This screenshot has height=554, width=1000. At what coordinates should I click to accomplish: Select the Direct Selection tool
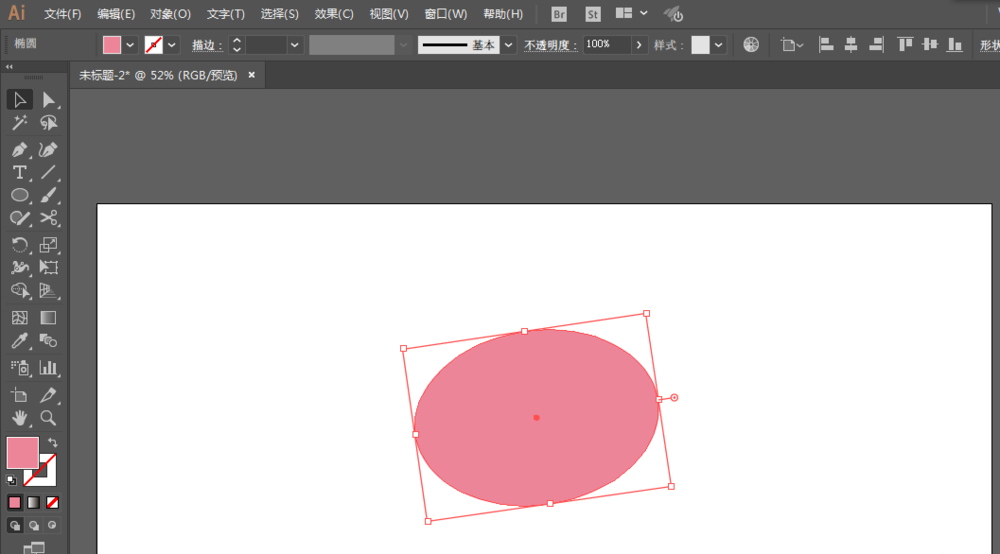coord(48,99)
